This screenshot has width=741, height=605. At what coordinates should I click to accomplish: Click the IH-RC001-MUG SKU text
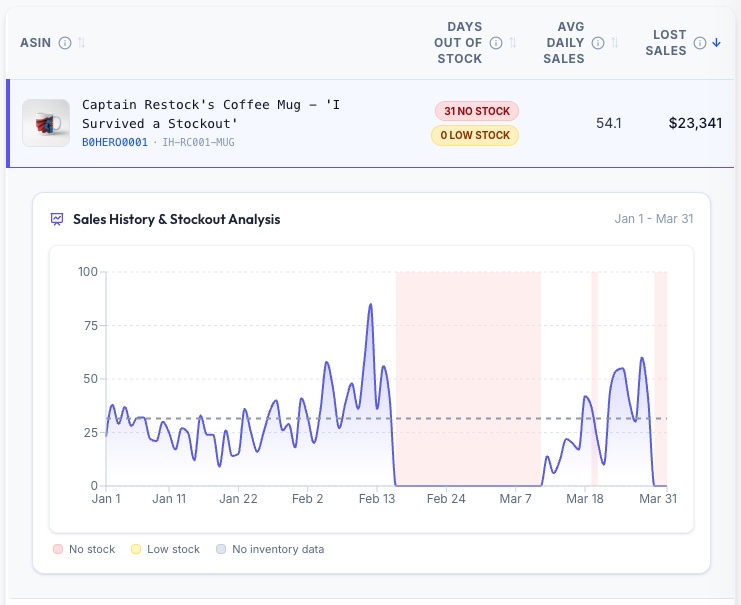198,142
